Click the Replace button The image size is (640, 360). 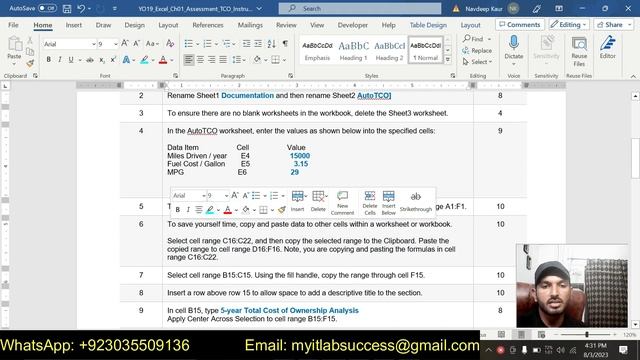pyautogui.click(x=477, y=51)
